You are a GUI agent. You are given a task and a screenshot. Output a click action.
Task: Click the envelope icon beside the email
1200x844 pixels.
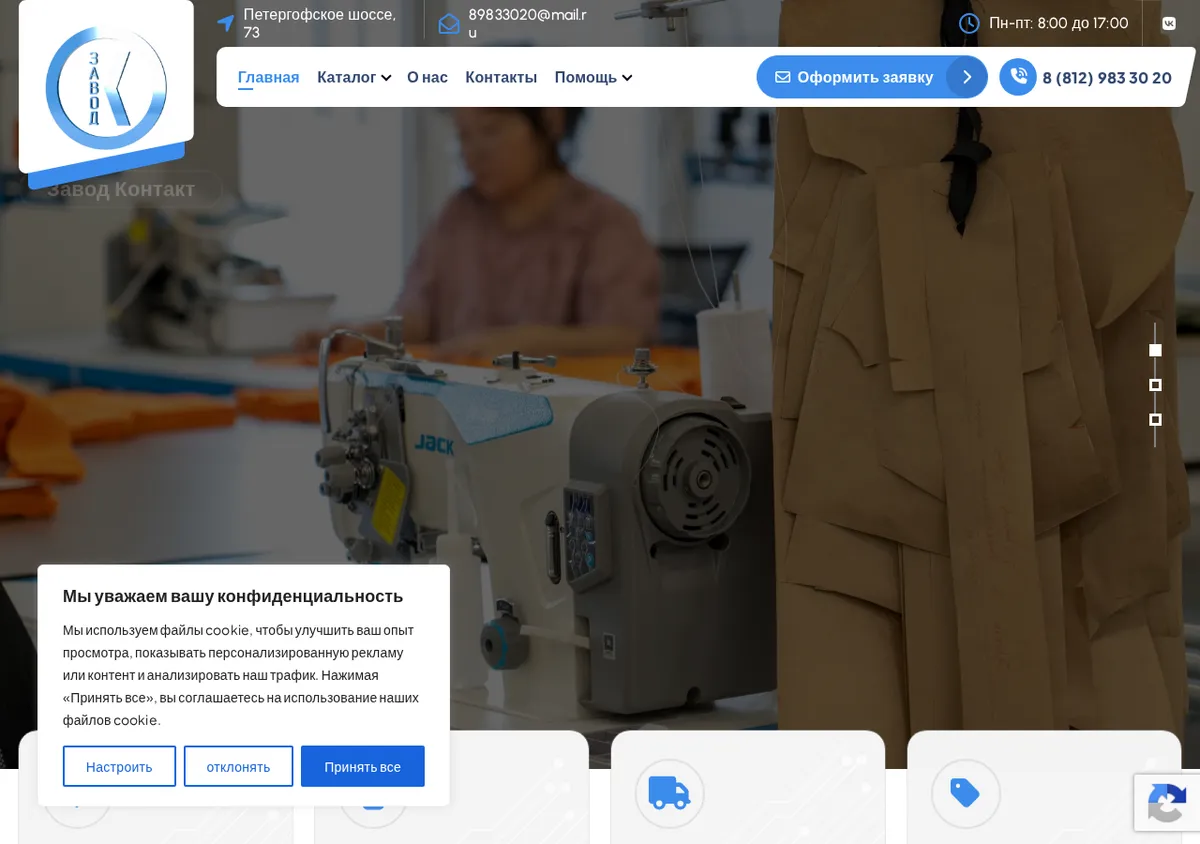[449, 24]
